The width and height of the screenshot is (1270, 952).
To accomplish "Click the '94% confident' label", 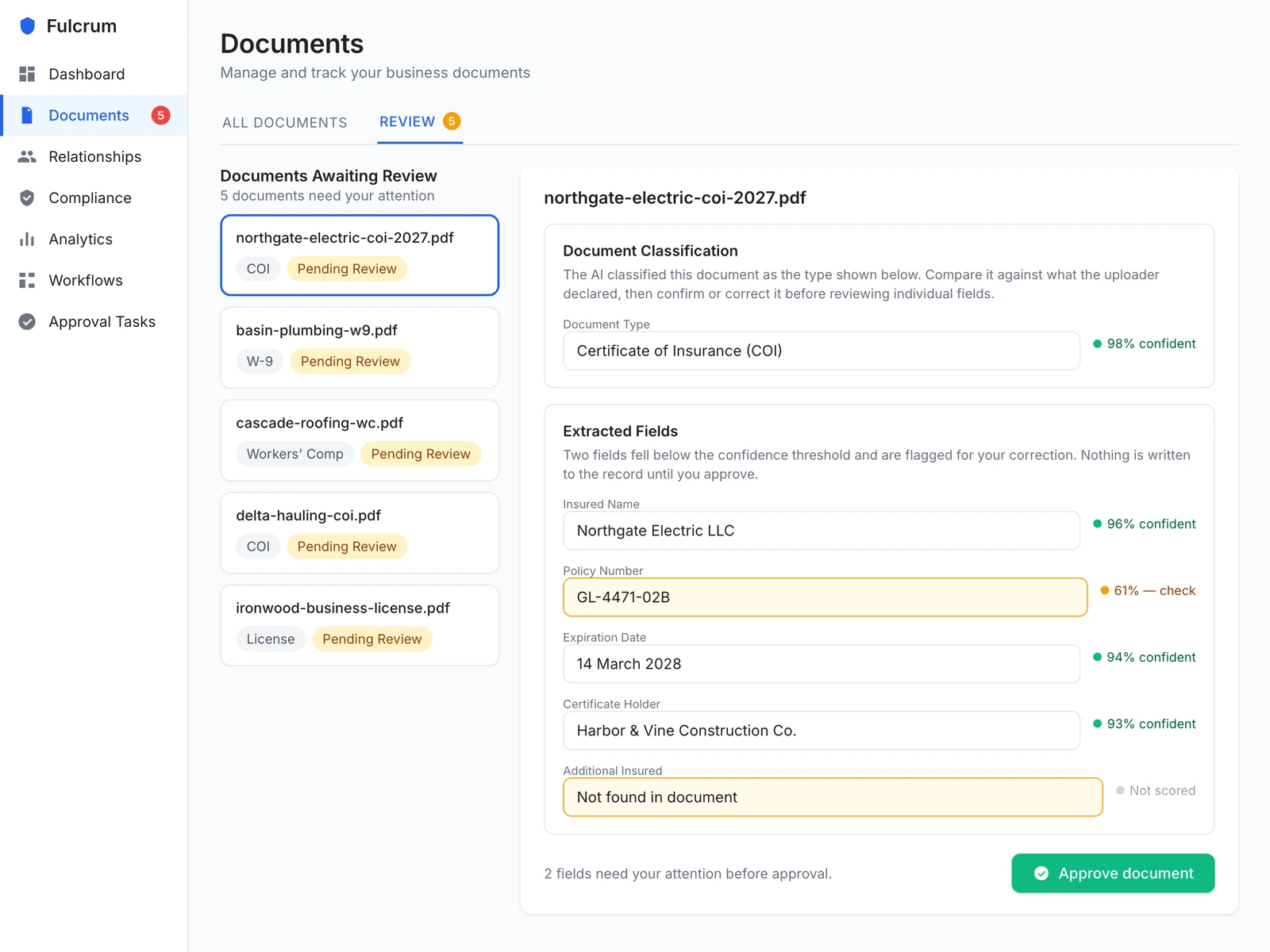I will [x=1151, y=657].
